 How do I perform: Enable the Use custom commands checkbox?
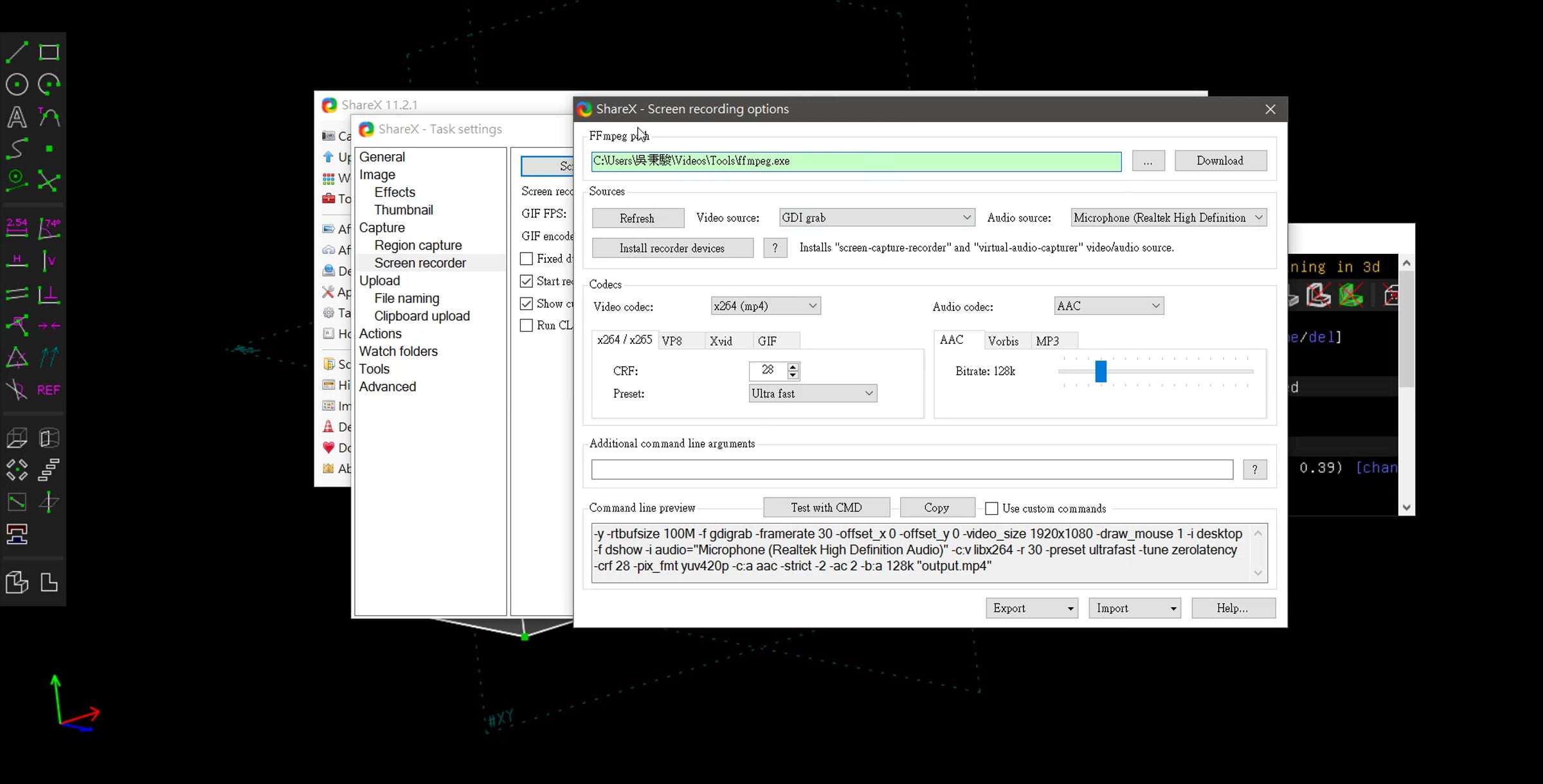(x=991, y=508)
